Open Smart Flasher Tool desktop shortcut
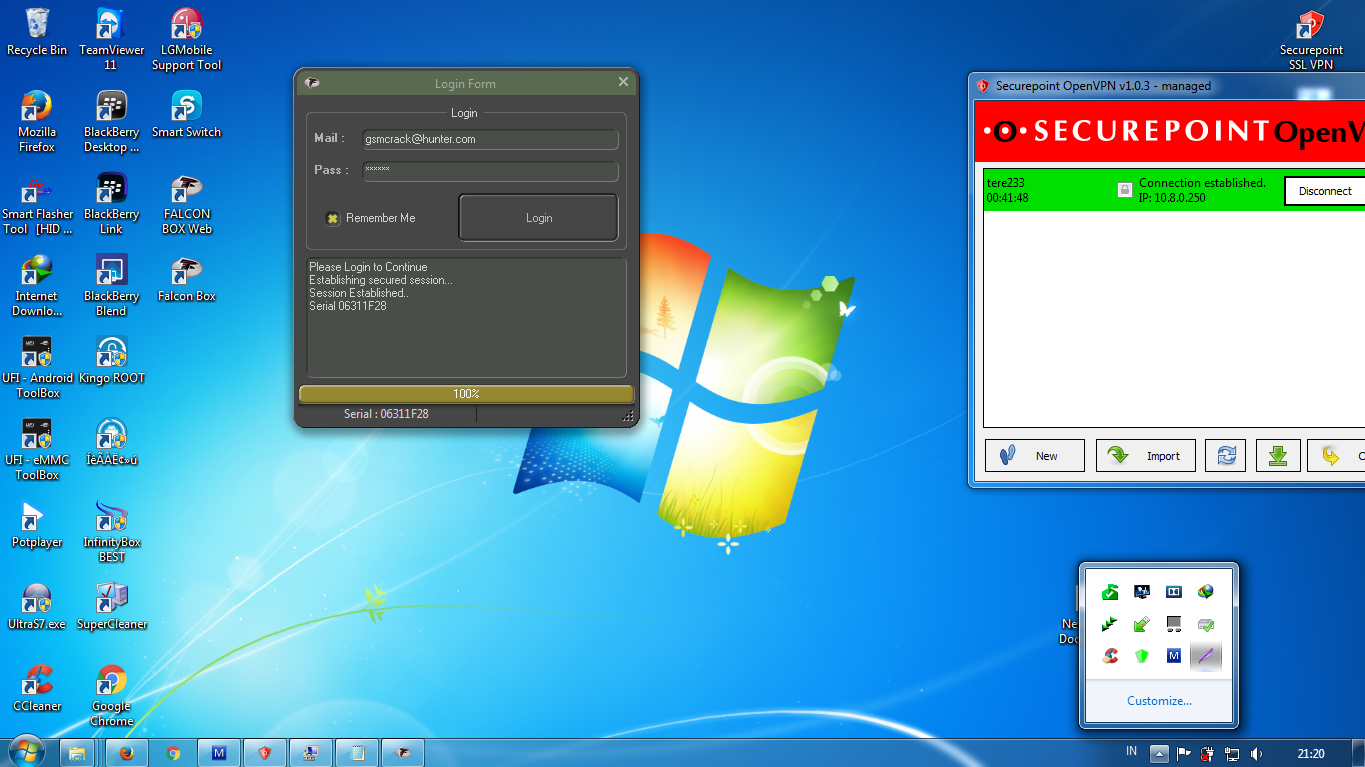The image size is (1365, 767). pyautogui.click(x=37, y=203)
